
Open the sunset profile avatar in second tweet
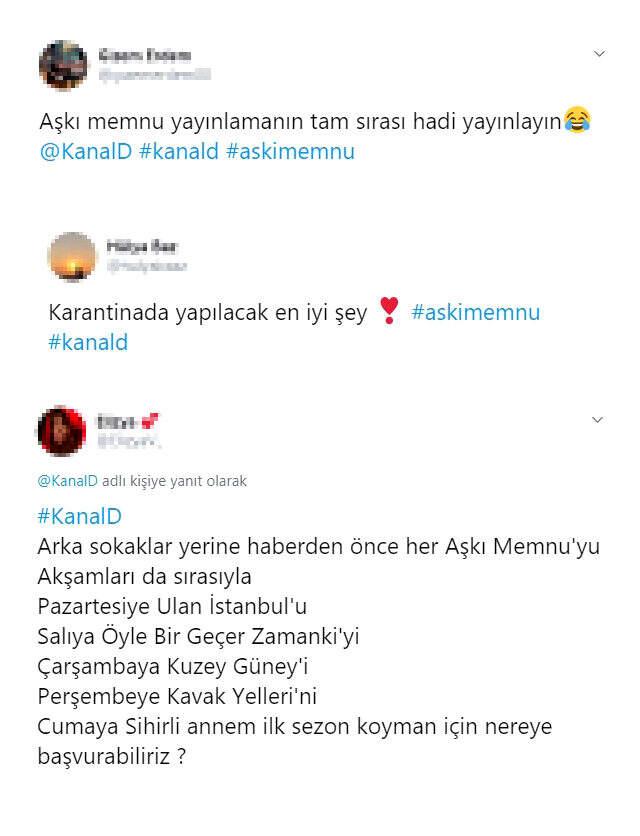(72, 256)
